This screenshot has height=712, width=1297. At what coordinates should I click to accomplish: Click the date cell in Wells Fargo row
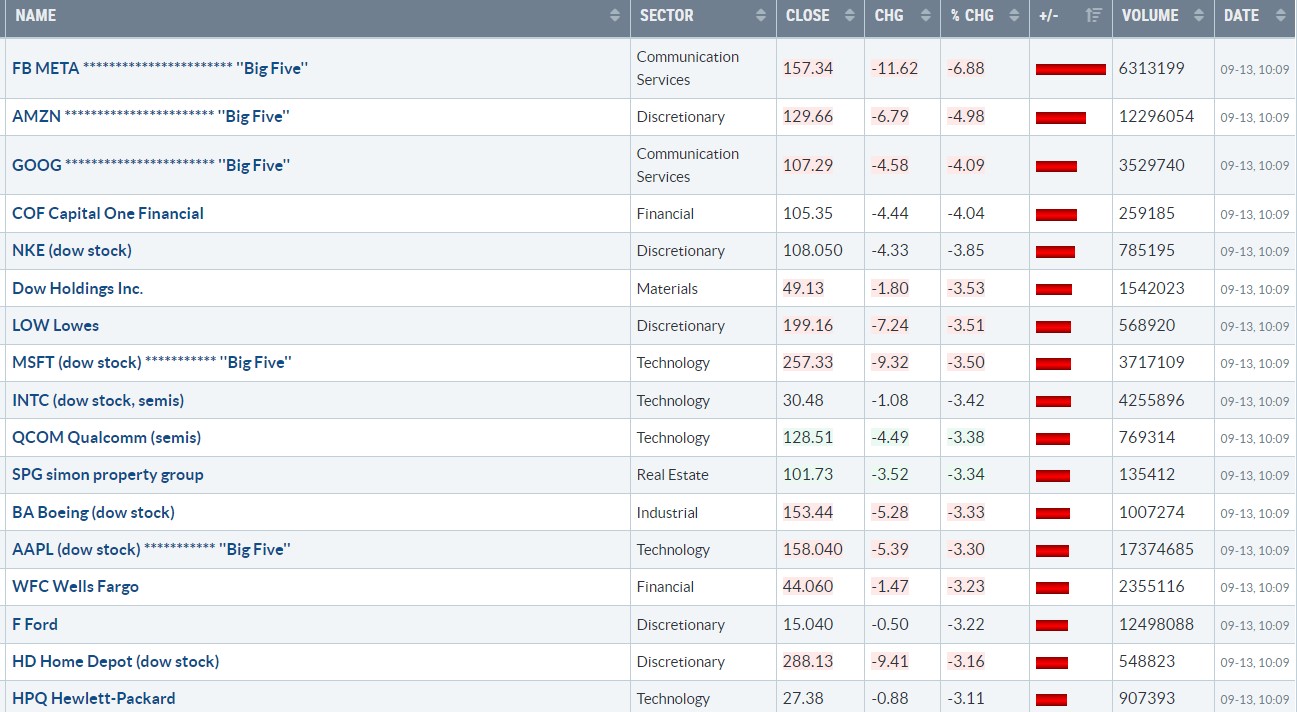tap(1255, 587)
